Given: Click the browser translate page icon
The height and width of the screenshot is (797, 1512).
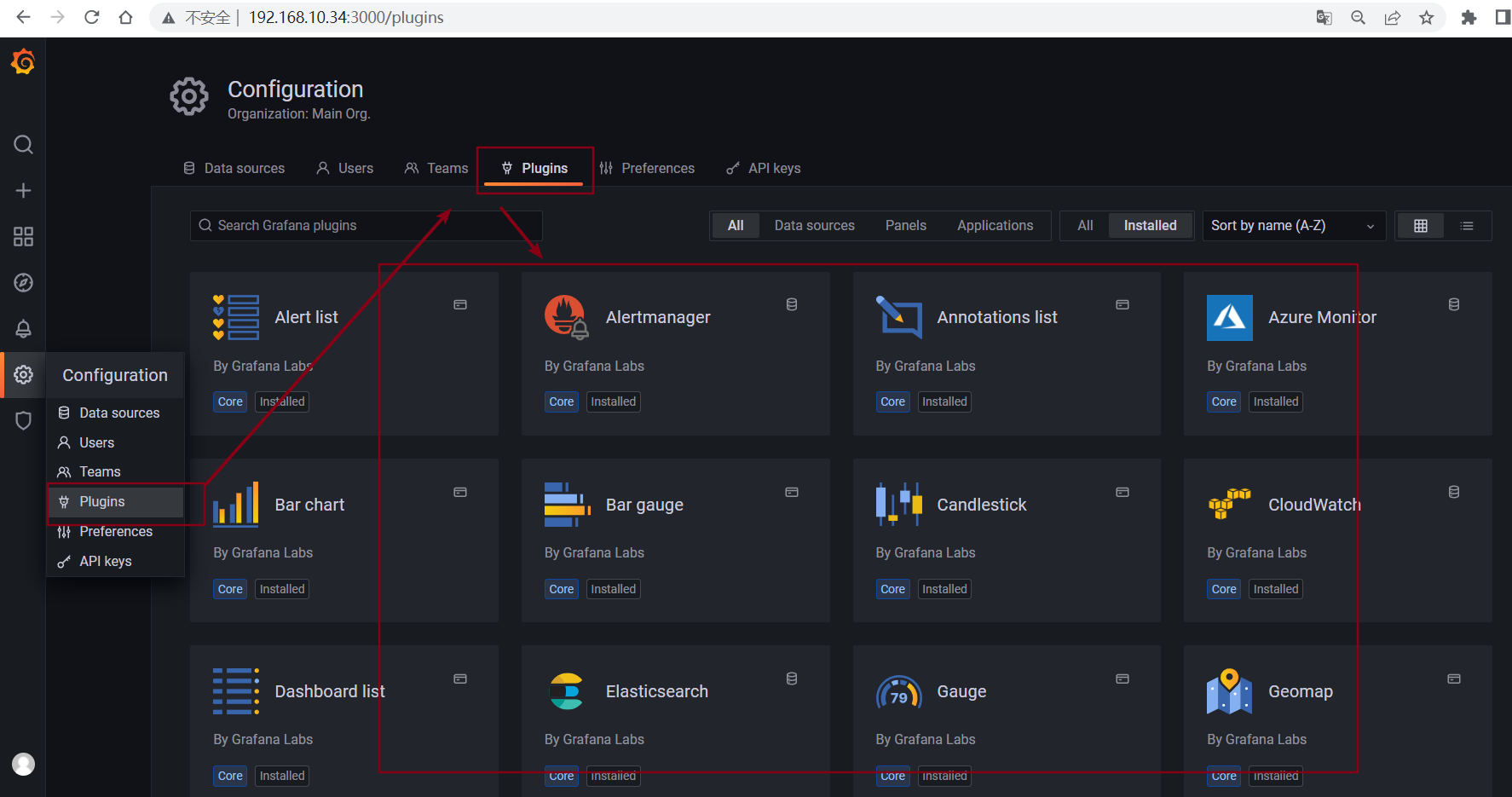Looking at the screenshot, I should pos(1324,17).
